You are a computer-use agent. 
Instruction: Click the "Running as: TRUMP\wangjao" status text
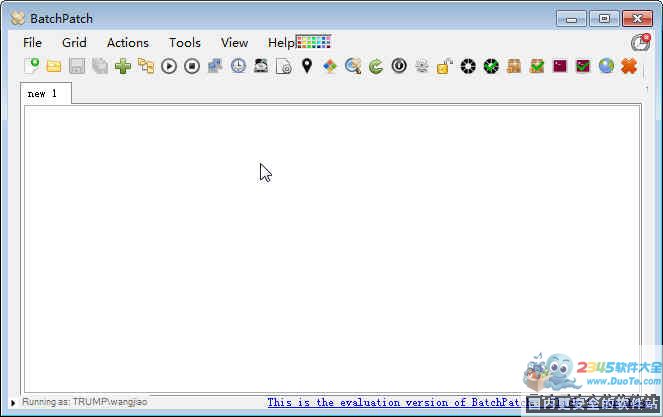tap(85, 402)
